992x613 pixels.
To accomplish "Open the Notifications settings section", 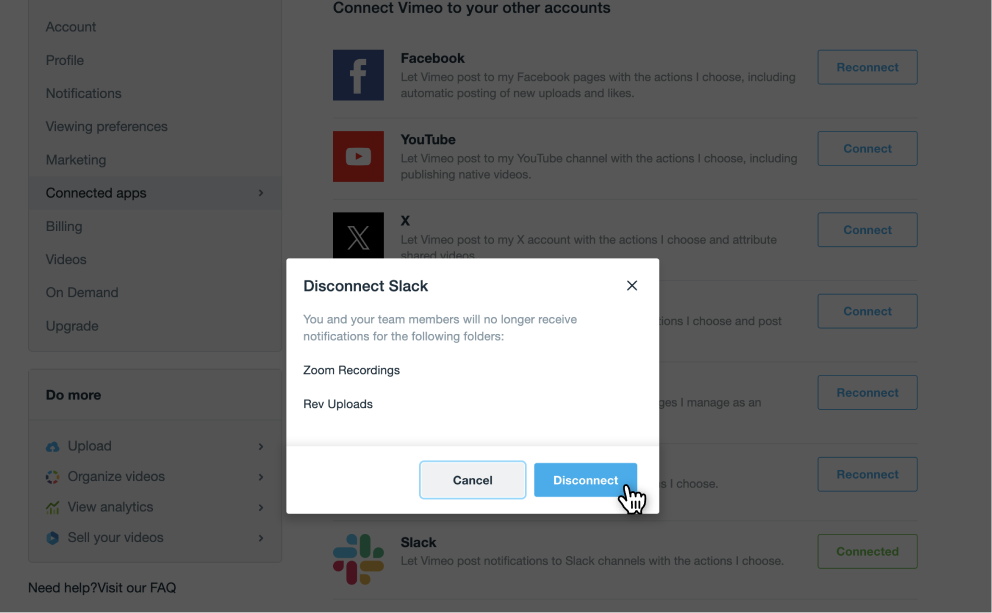I will coord(83,93).
